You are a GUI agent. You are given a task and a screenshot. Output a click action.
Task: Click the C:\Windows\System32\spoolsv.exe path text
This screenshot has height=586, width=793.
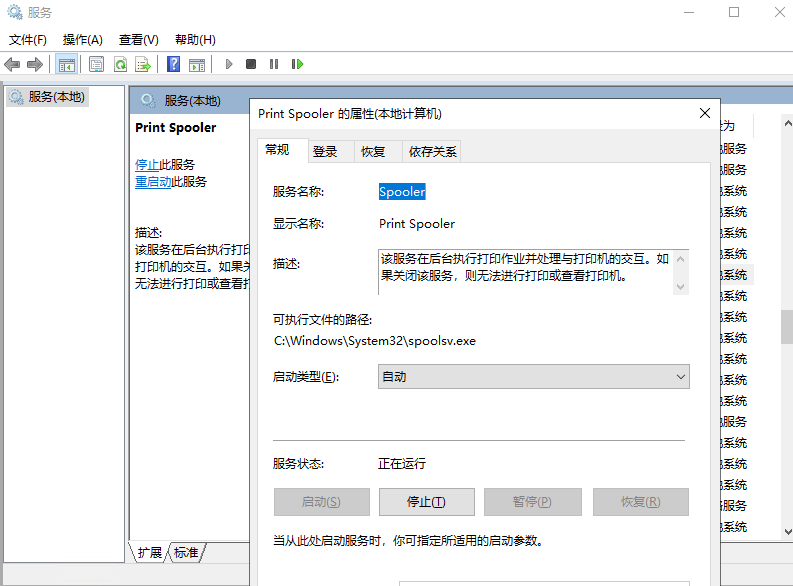click(x=375, y=341)
